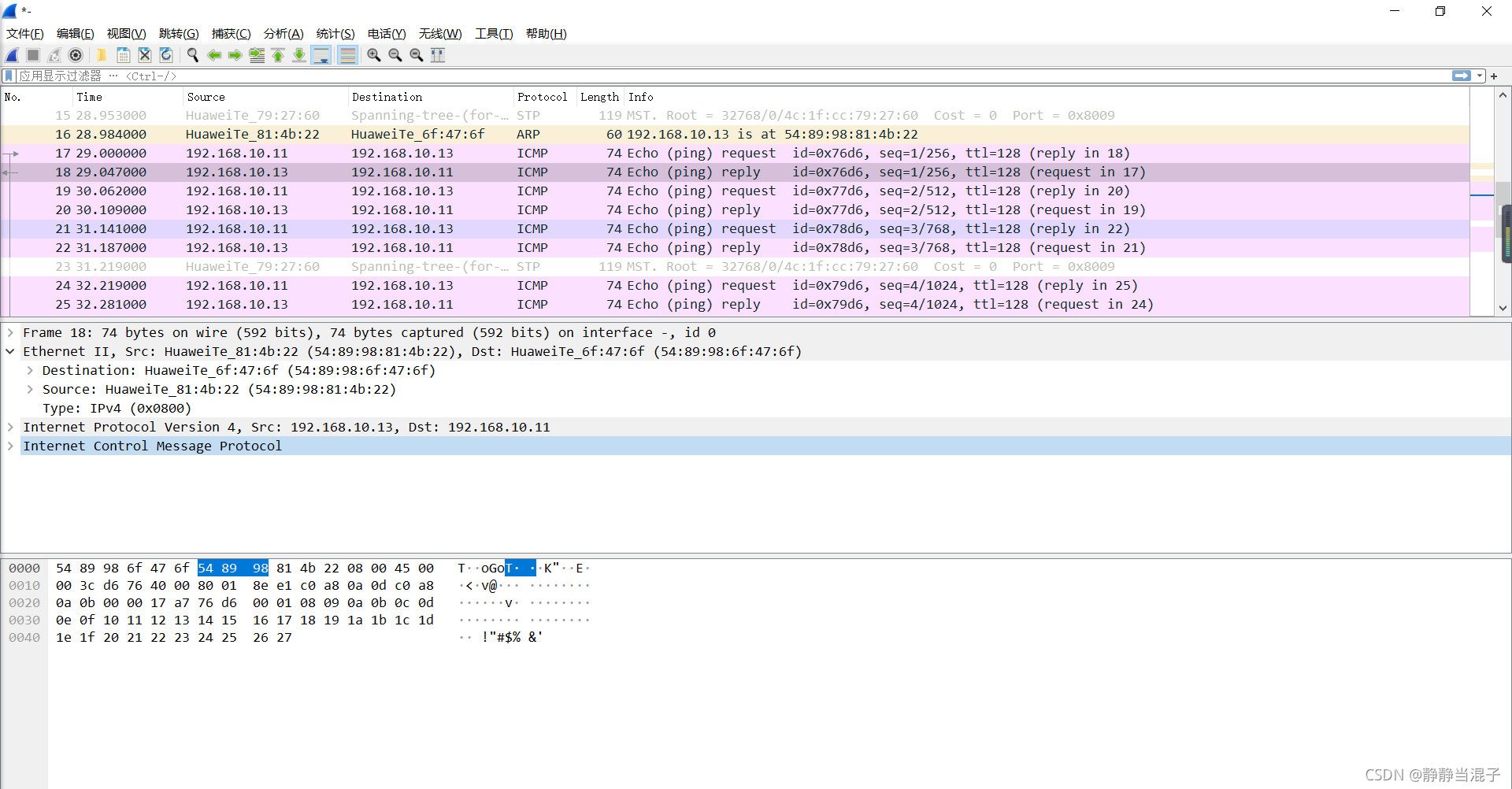The width and height of the screenshot is (1512, 789).
Task: Click the packet list scrollbar thumb
Action: pos(1503,209)
